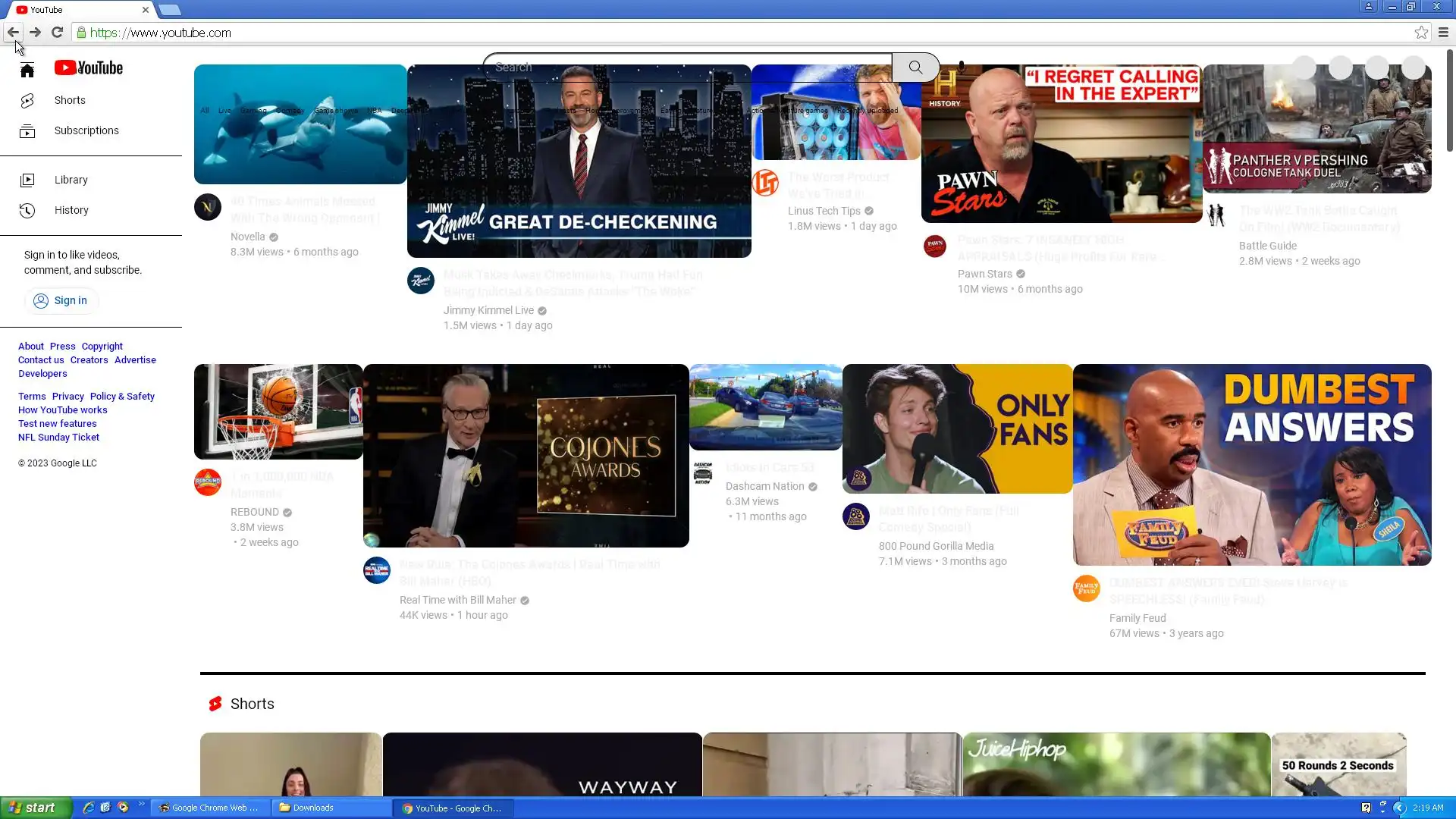Open Shorts from the sidebar icon
This screenshot has width=1456, height=819.
click(x=27, y=101)
